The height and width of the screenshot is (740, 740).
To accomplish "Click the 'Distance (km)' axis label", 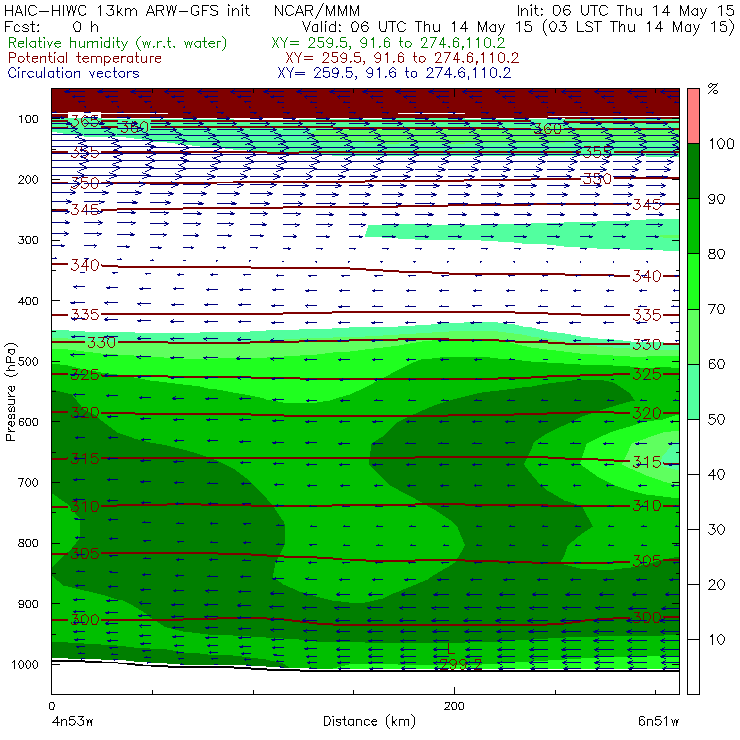I will pyautogui.click(x=369, y=721).
